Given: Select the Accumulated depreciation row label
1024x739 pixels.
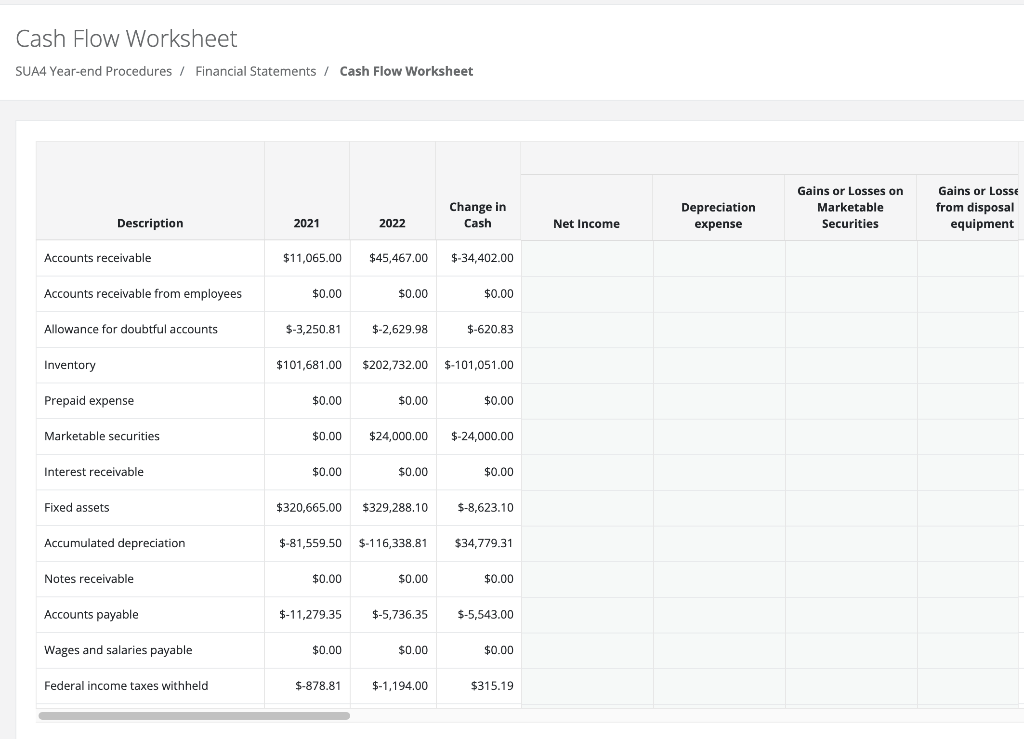Looking at the screenshot, I should click(x=114, y=543).
